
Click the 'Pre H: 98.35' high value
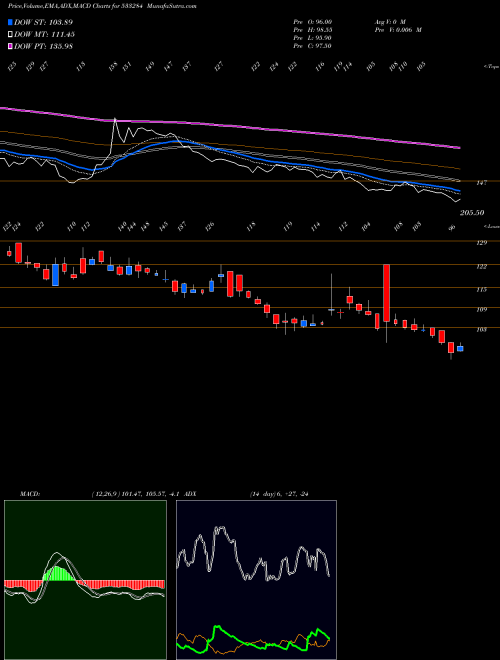point(312,30)
